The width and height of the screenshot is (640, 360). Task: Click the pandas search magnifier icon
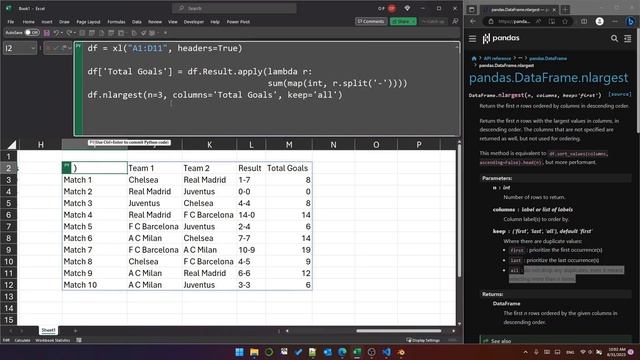(x=614, y=38)
